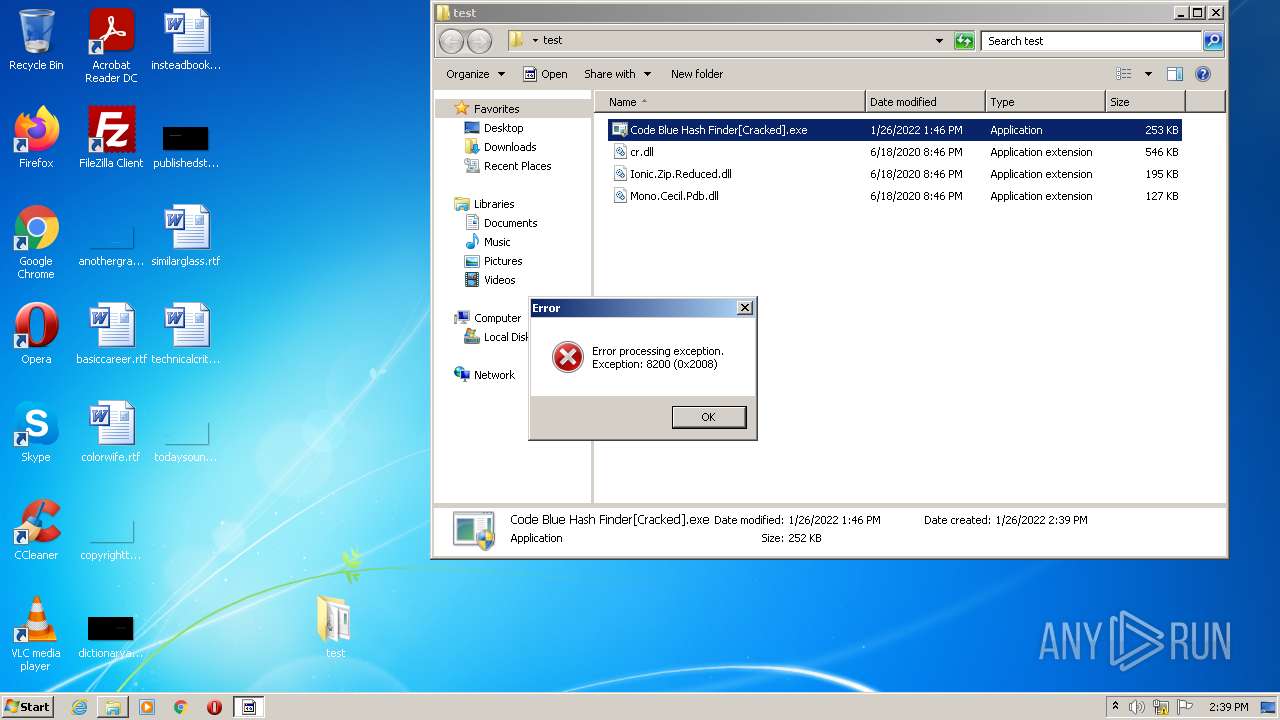Select Code Blue Hash Finder[Cracked].exe file
Viewport: 1280px width, 720px height.
click(x=894, y=130)
